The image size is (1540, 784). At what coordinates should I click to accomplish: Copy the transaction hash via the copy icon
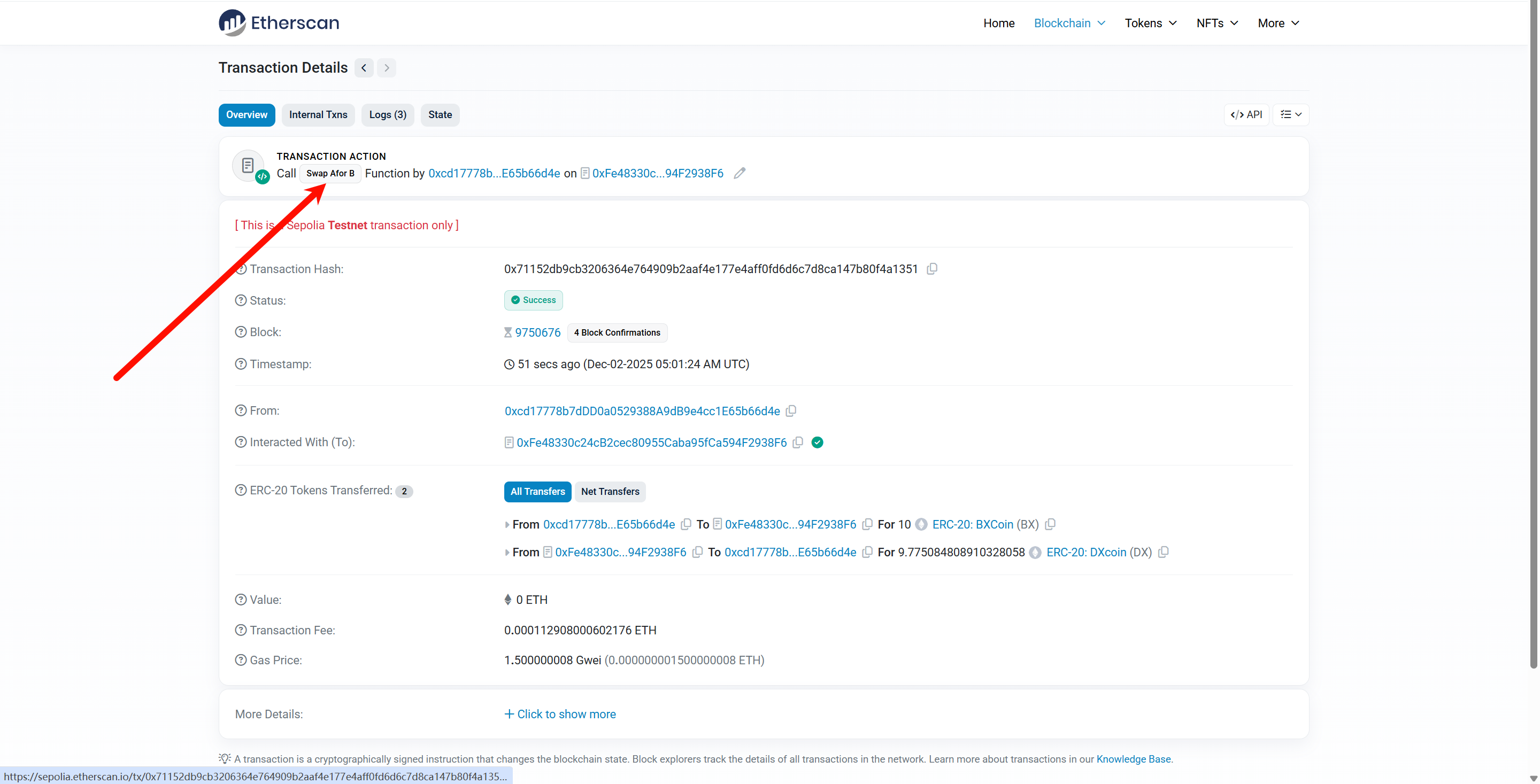[x=931, y=269]
